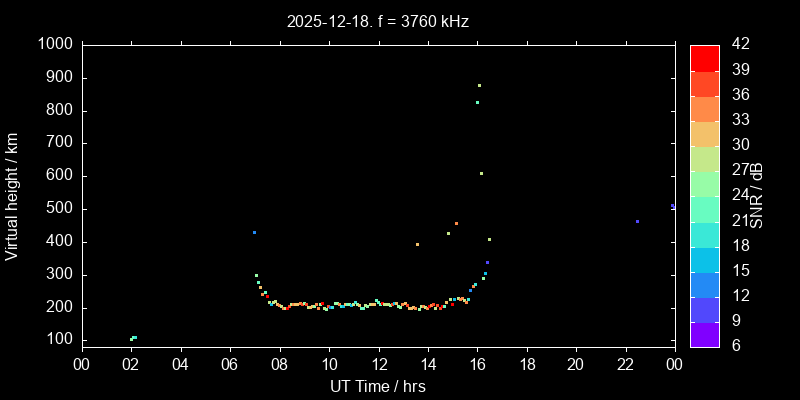The width and height of the screenshot is (800, 400).
Task: Pick the yellow-green 27–30 dB colorbar band
Action: [705, 158]
